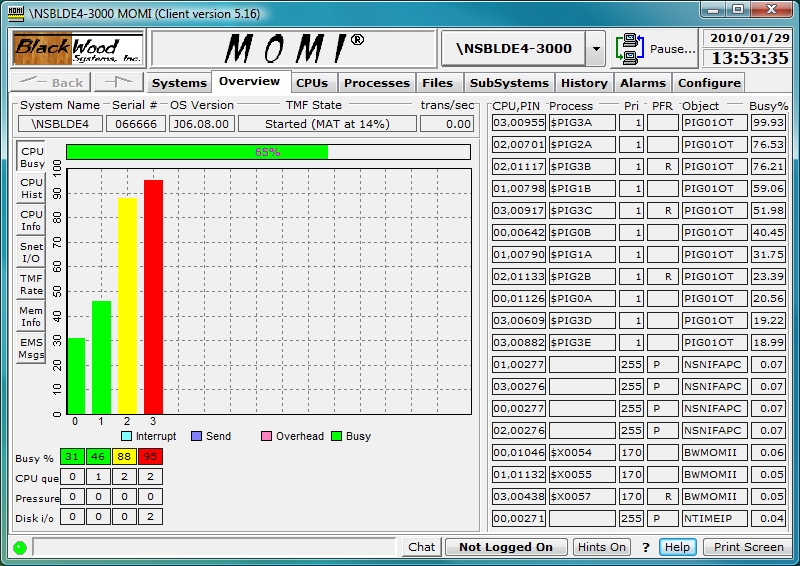This screenshot has width=800, height=566.
Task: Open the NSBLDE4-3000 system dropdown
Action: pyautogui.click(x=595, y=48)
